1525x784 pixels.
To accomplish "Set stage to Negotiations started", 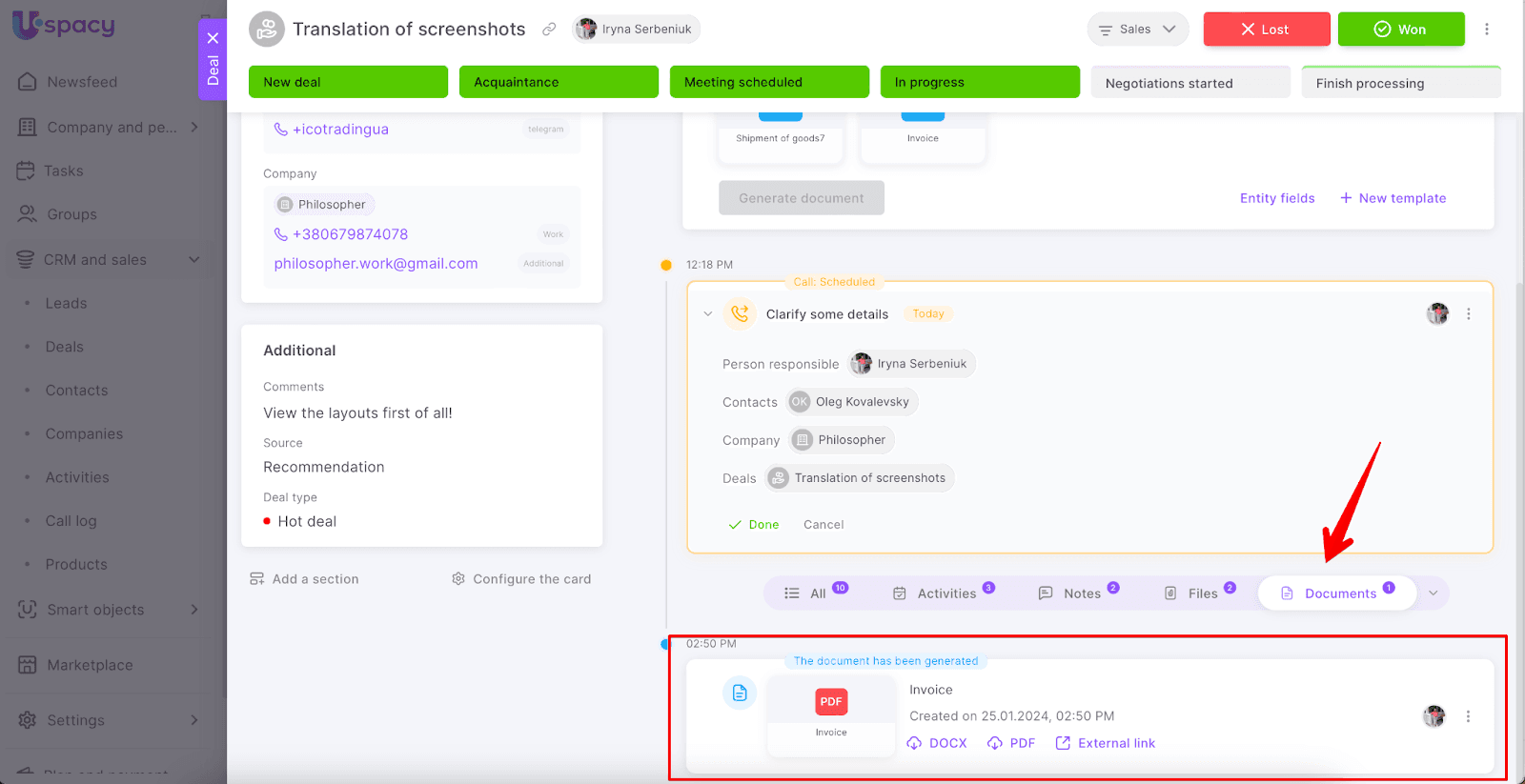I will tap(1191, 83).
